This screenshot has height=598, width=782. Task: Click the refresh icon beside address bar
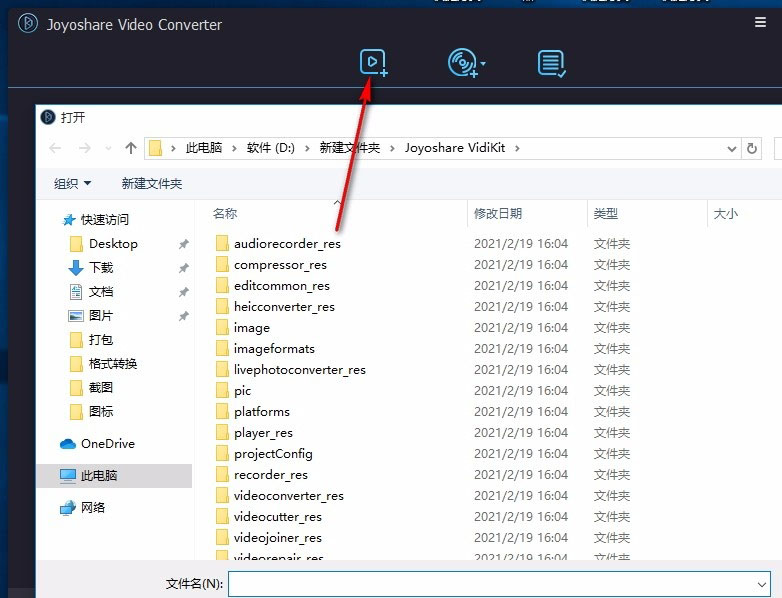[752, 148]
